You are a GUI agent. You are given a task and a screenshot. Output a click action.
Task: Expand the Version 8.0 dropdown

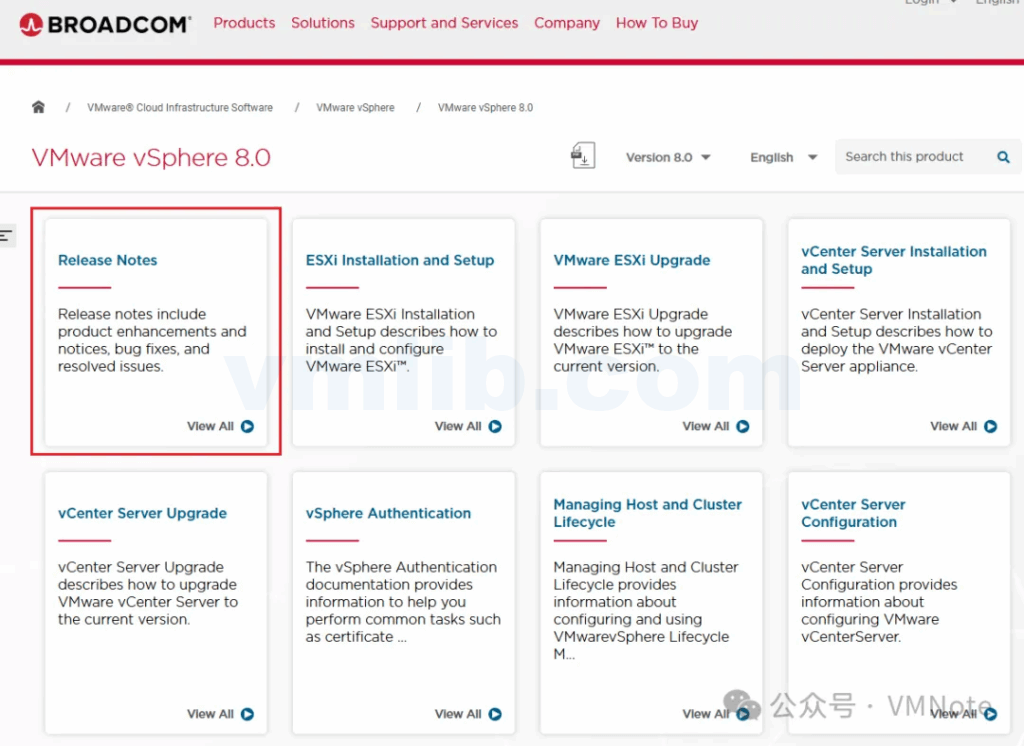(668, 157)
